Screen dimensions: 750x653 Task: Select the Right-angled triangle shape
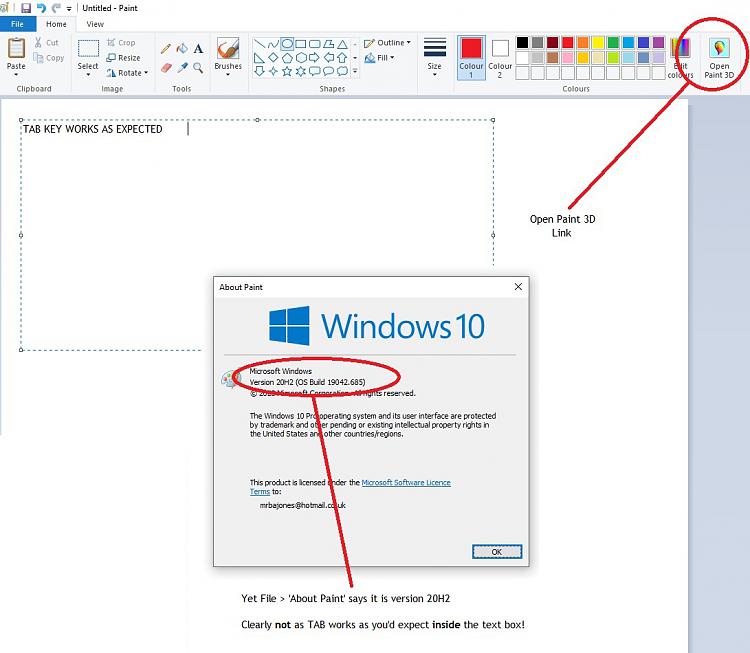coord(259,58)
